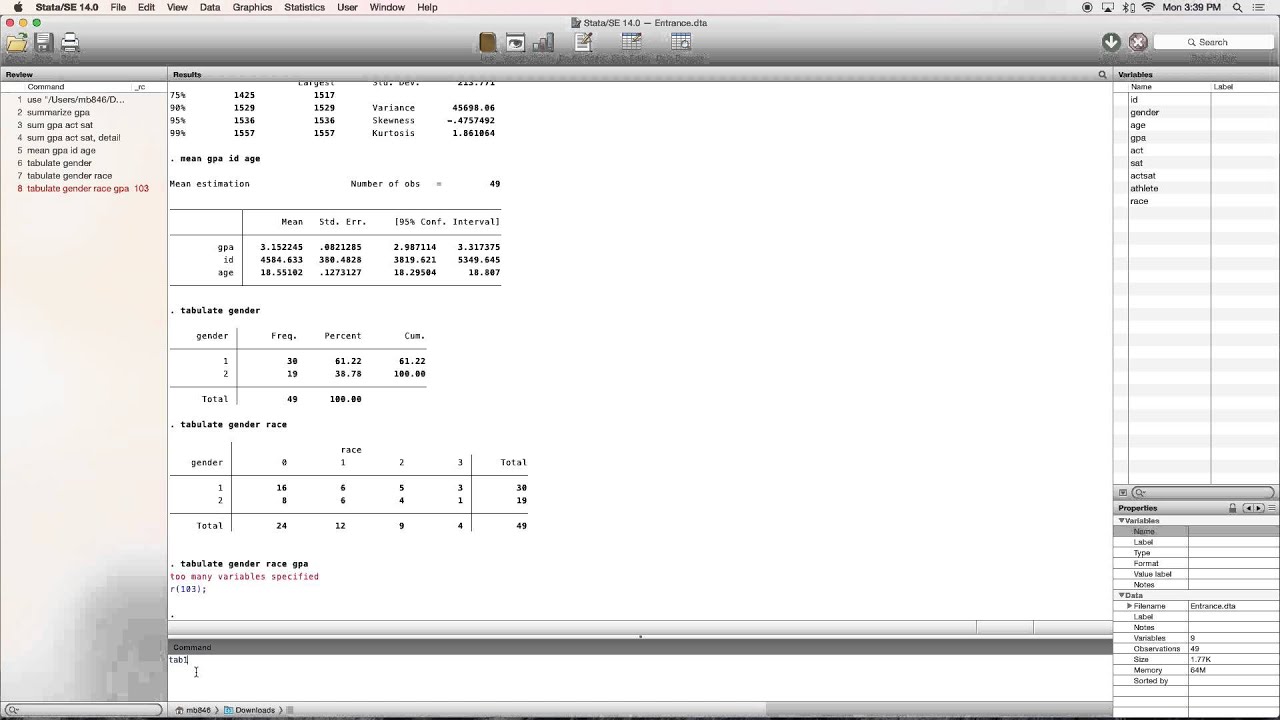The height and width of the screenshot is (720, 1280).
Task: Click the AirPlay display menu bar icon
Action: [1108, 7]
